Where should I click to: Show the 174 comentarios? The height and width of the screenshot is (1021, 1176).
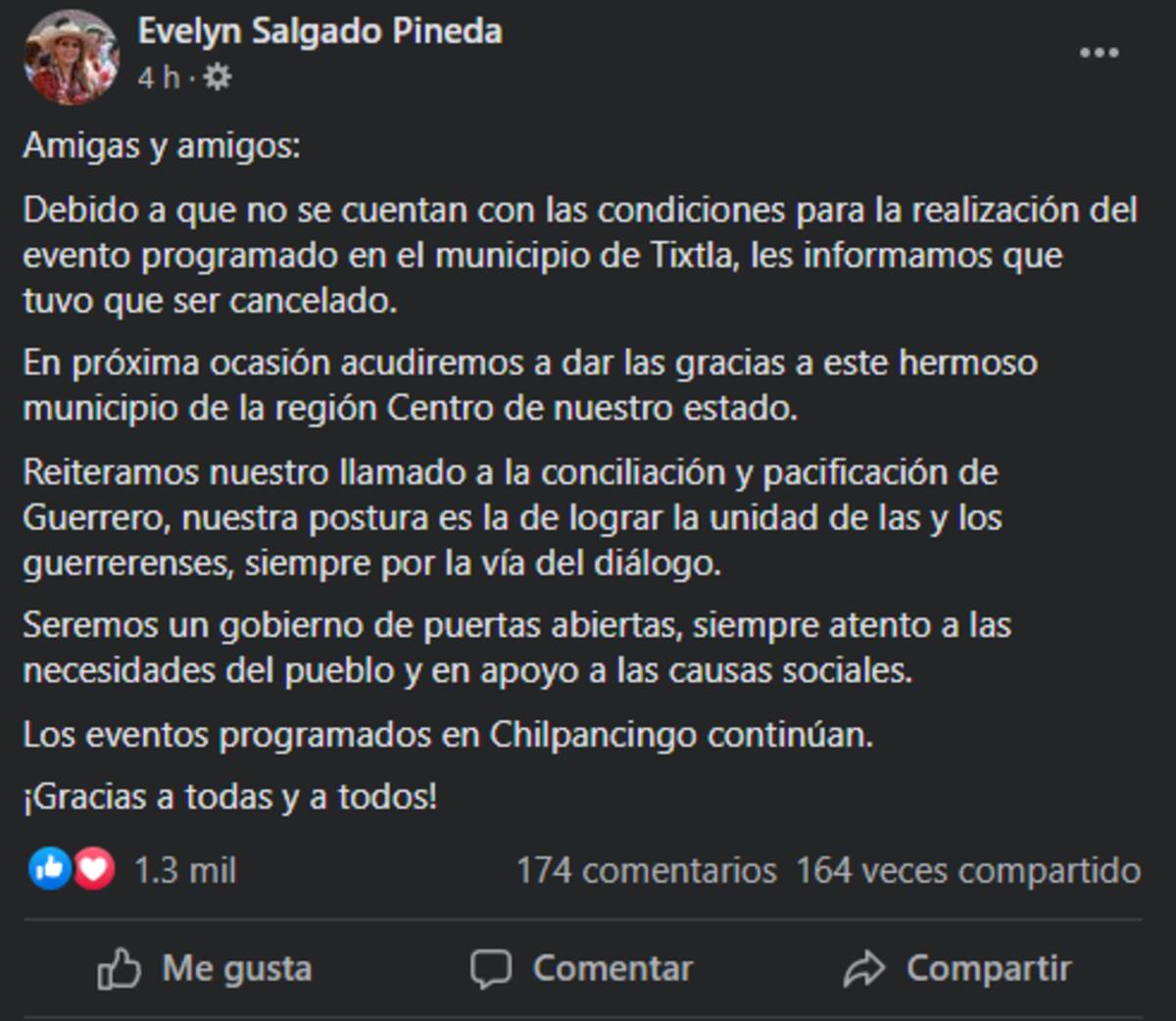click(647, 870)
